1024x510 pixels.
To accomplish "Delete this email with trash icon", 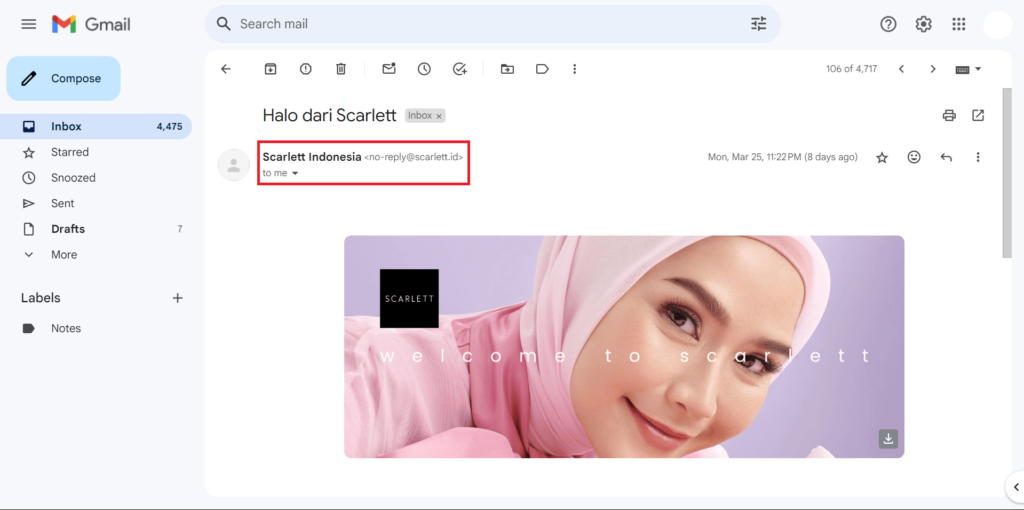I will click(341, 69).
